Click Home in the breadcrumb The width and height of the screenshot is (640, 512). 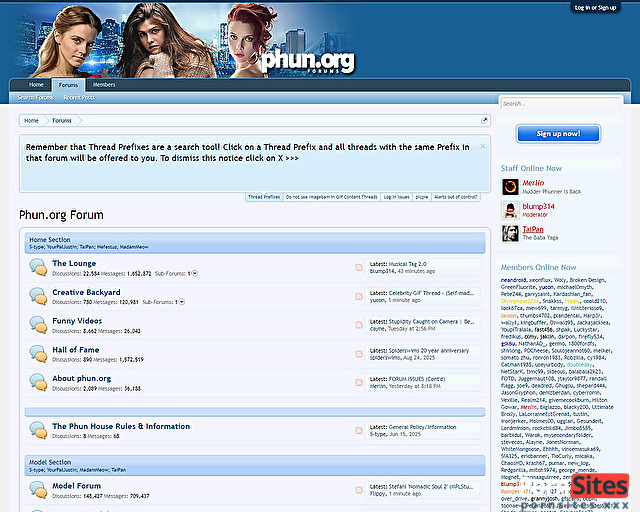(31, 120)
